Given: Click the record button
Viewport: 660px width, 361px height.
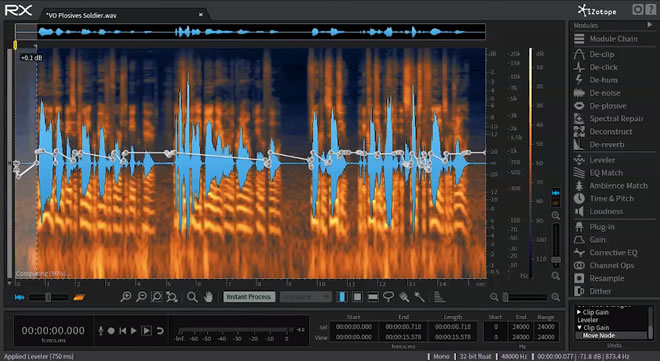Looking at the screenshot, I should point(111,331).
